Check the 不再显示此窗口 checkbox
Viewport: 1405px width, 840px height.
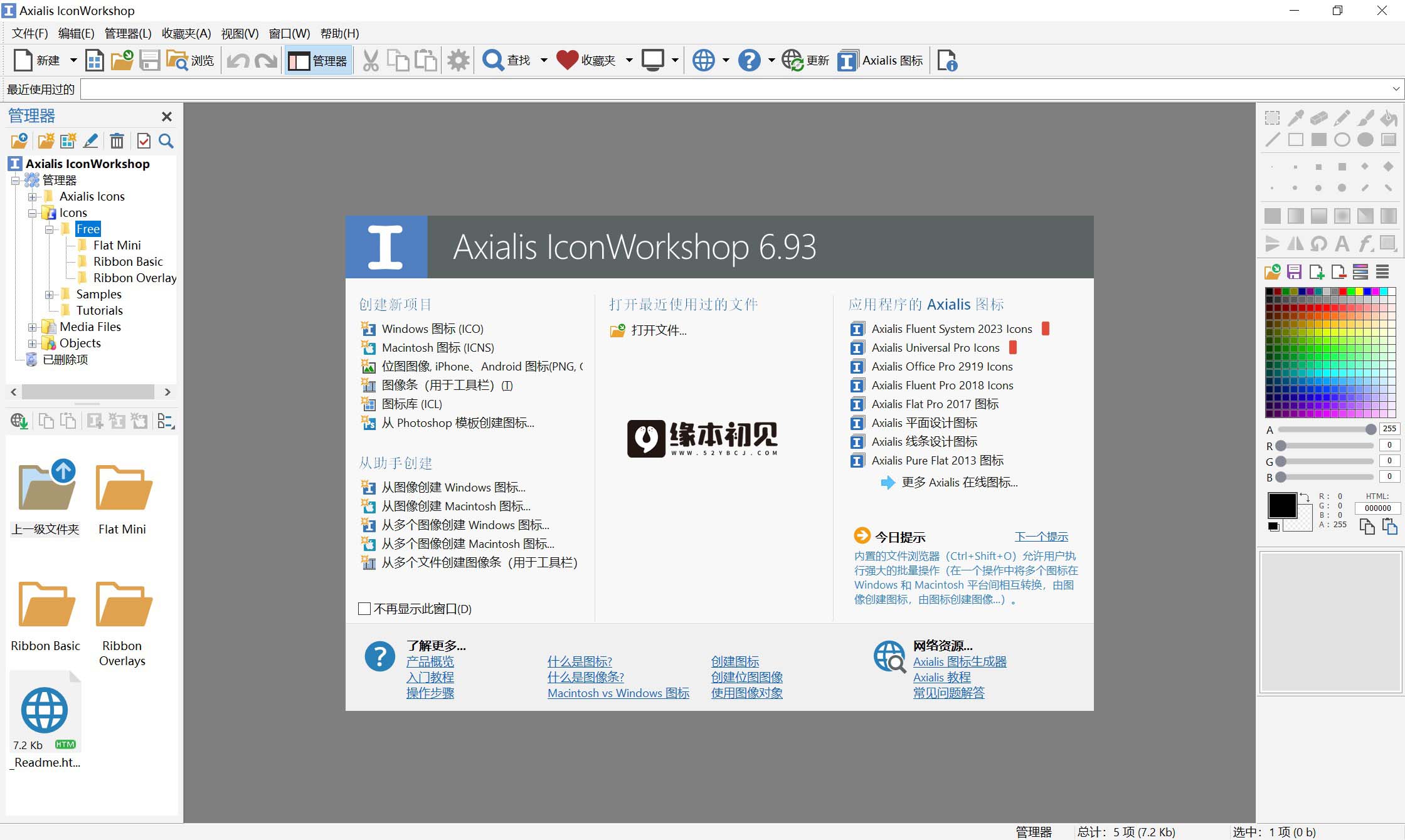click(364, 609)
